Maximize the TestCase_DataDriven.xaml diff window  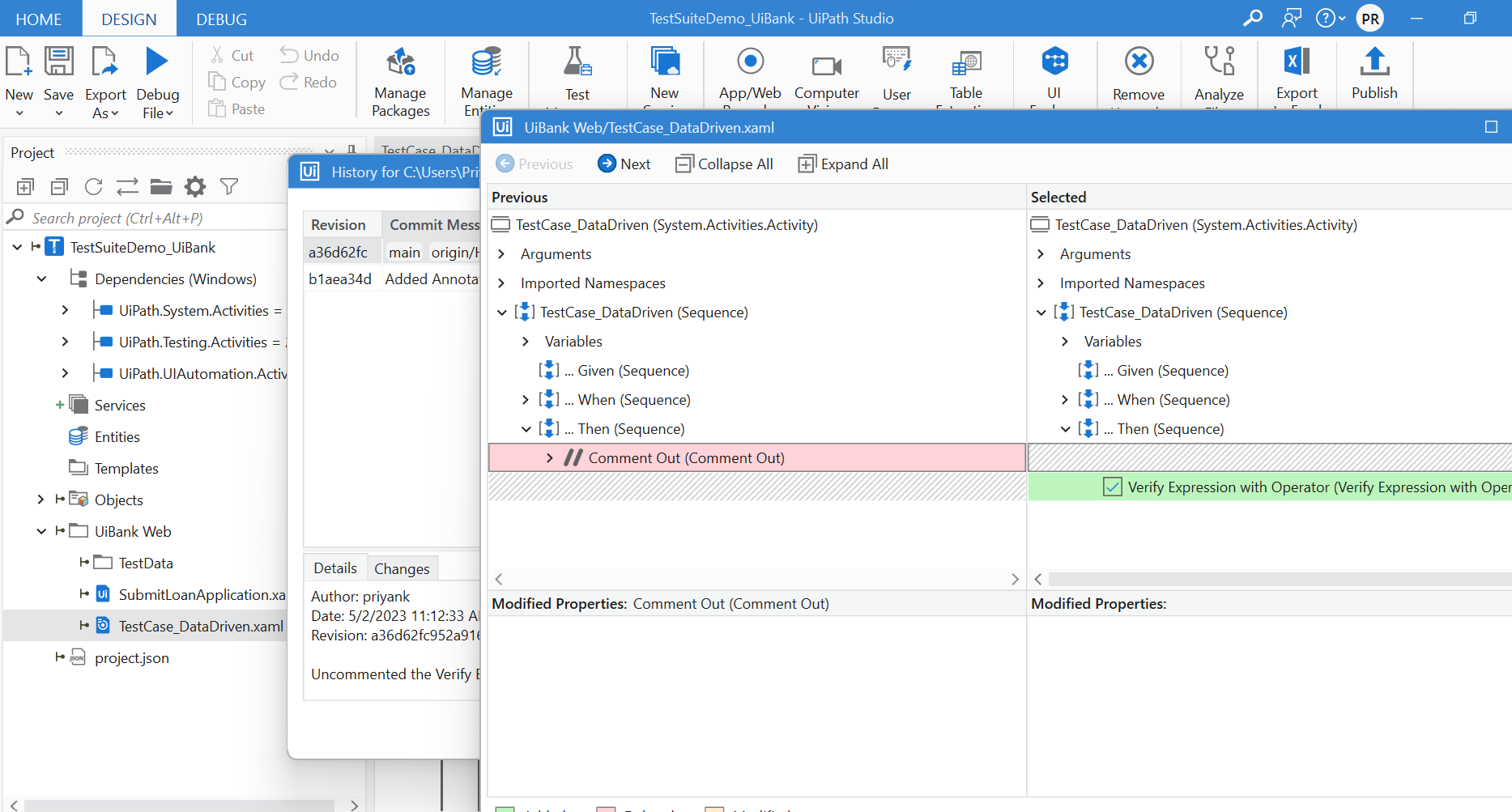tap(1491, 127)
